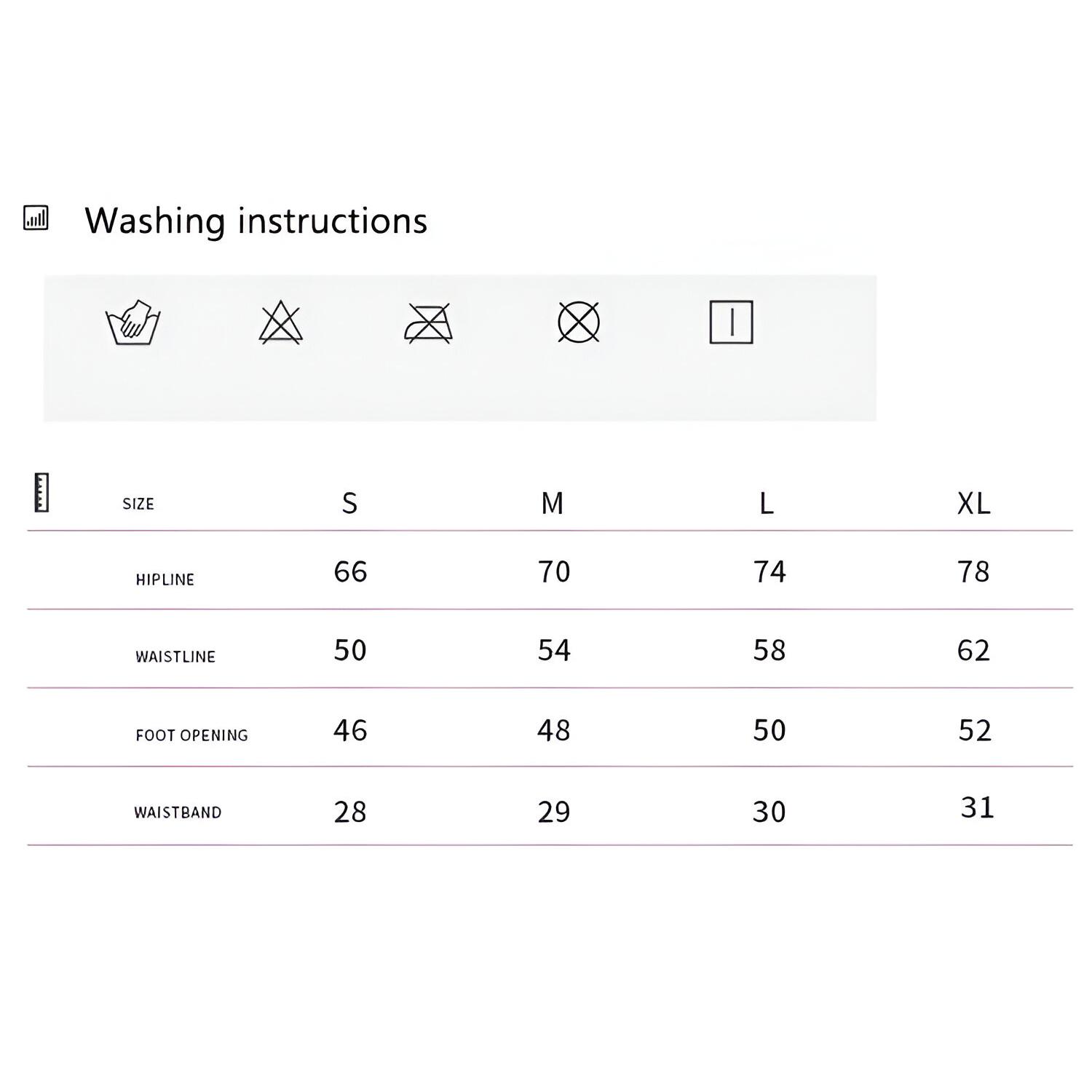This screenshot has width=1092, height=1092.
Task: Click the hand wash laundry icon
Action: (x=133, y=323)
